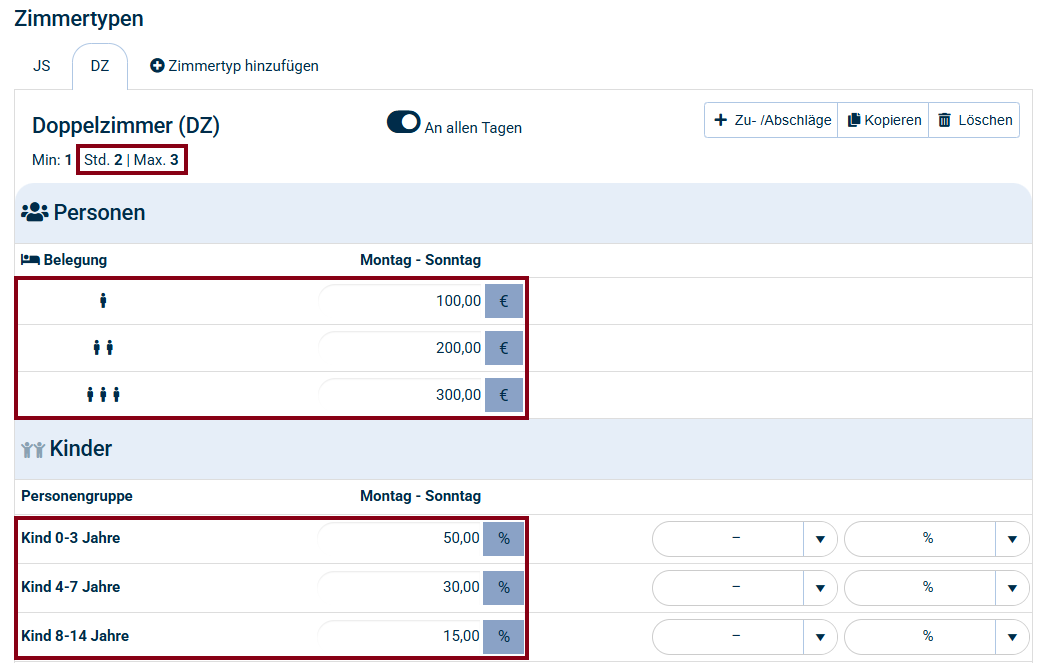Click the euro symbol beside 100,00

(504, 301)
